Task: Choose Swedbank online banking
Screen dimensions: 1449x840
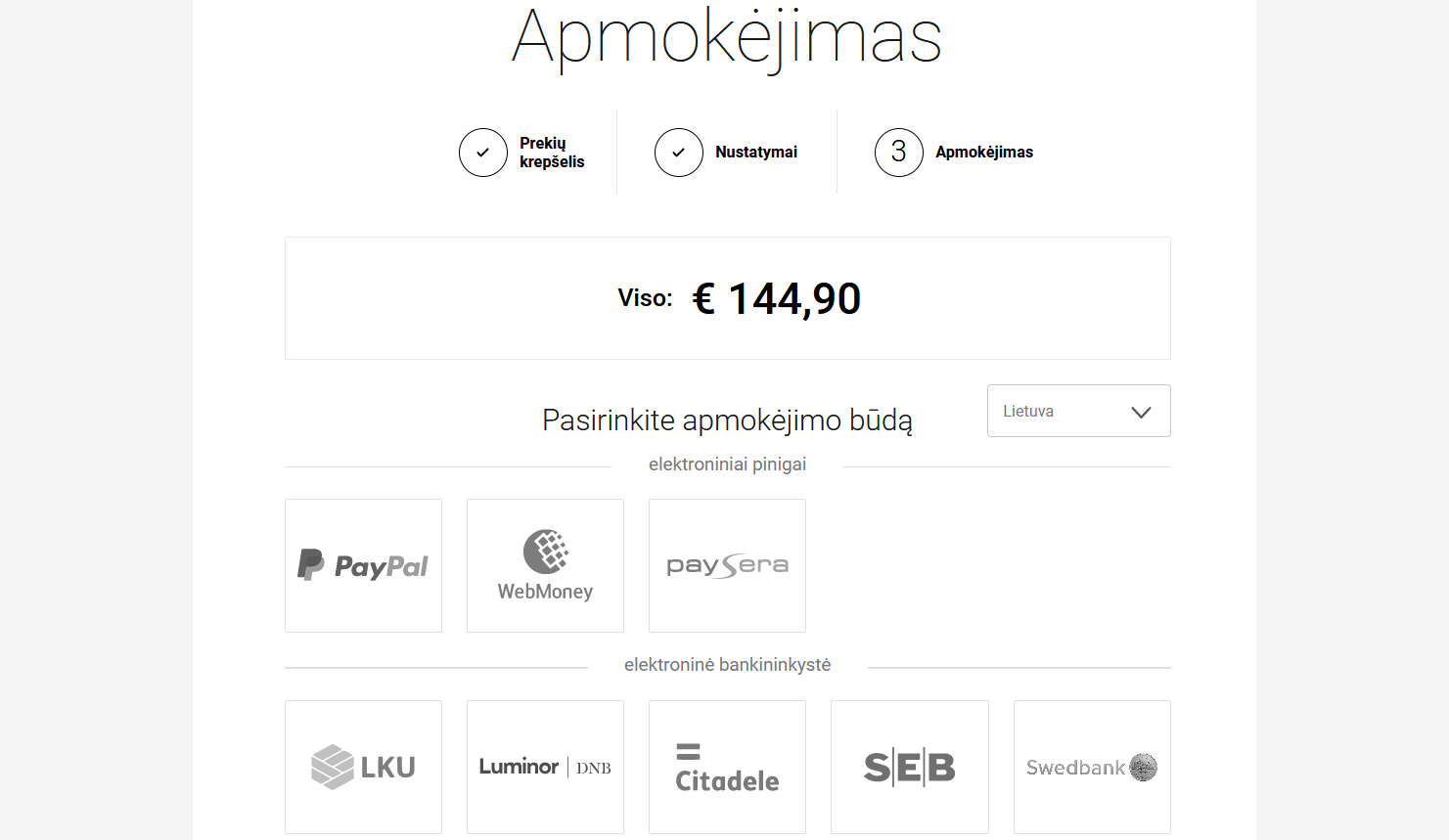Action: tap(1092, 767)
